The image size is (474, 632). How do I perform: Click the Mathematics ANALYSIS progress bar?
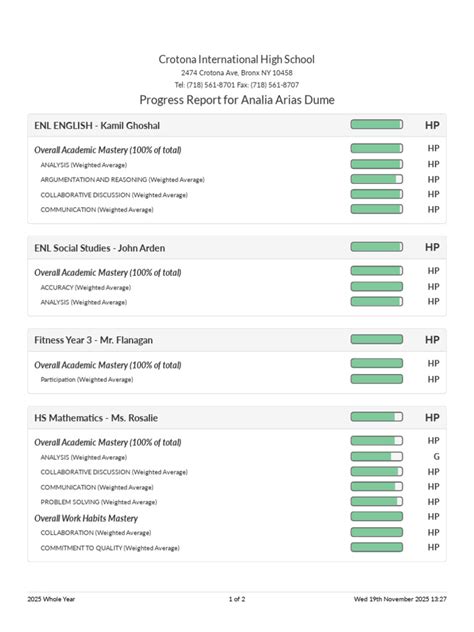(x=376, y=457)
